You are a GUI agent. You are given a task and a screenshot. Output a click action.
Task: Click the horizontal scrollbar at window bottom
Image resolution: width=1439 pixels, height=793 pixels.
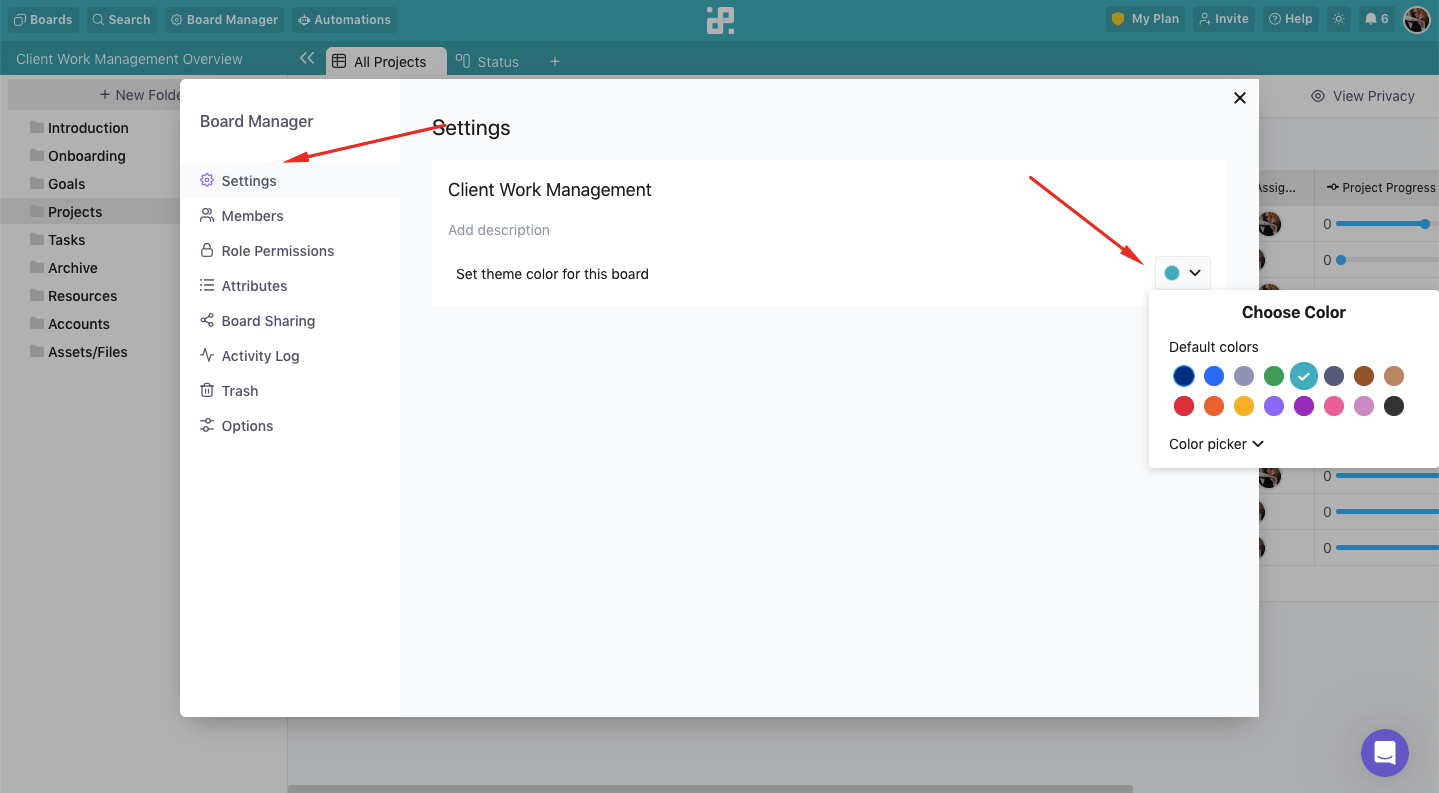tap(710, 789)
